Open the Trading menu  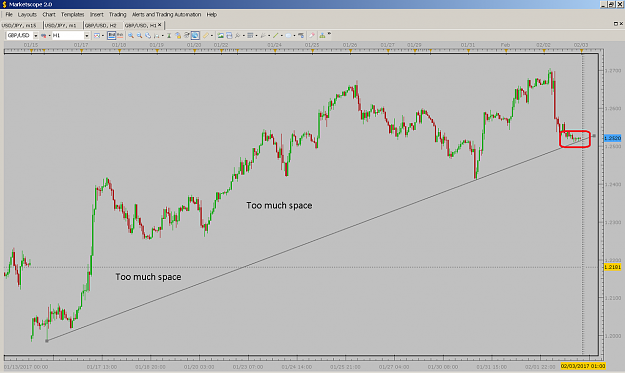tap(118, 14)
